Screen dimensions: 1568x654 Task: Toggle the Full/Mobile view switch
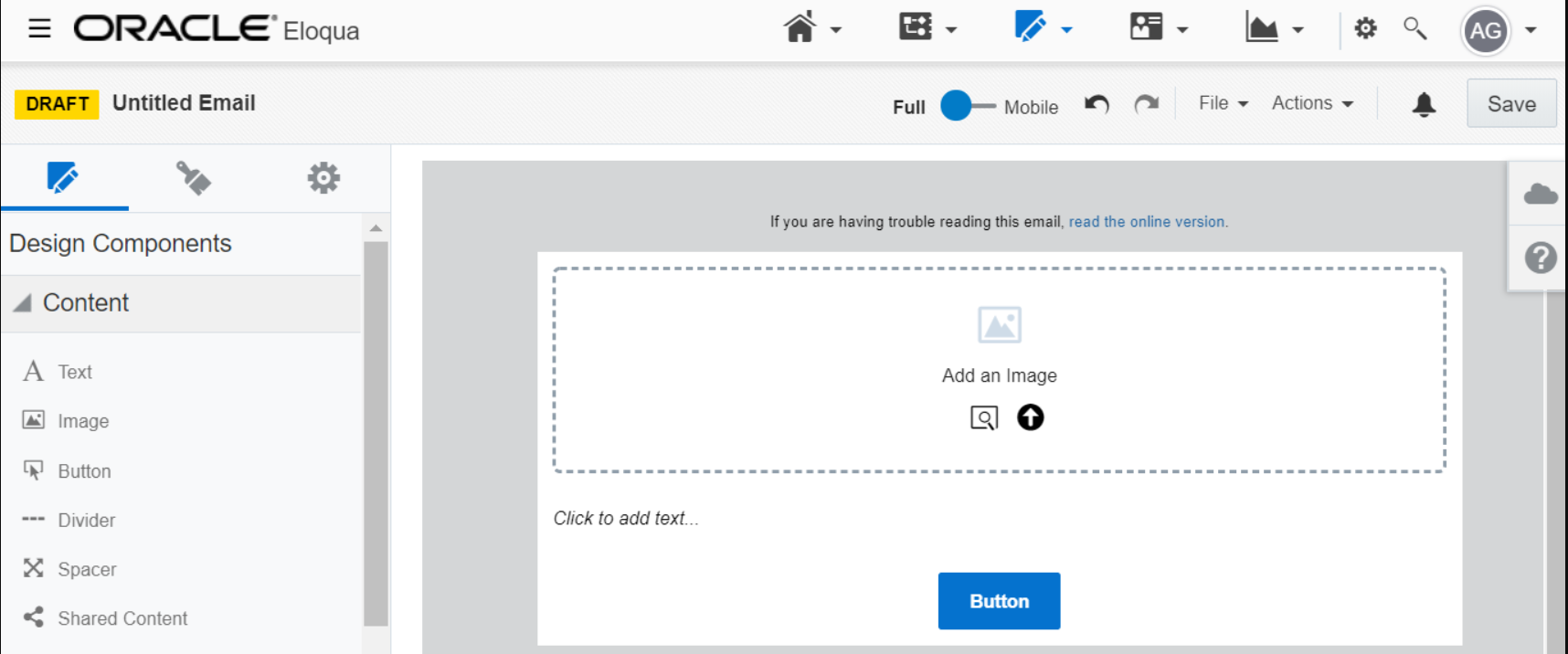(x=967, y=106)
